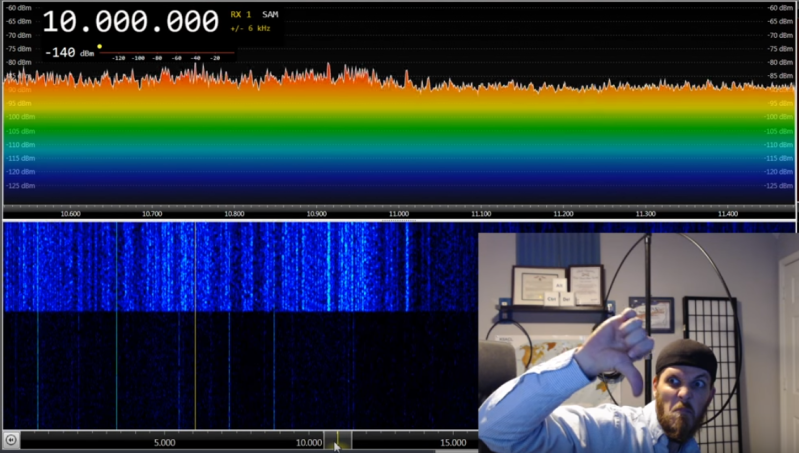This screenshot has height=453, width=799.
Task: Tune to 10.700 on the frequency axis
Action: click(x=152, y=213)
